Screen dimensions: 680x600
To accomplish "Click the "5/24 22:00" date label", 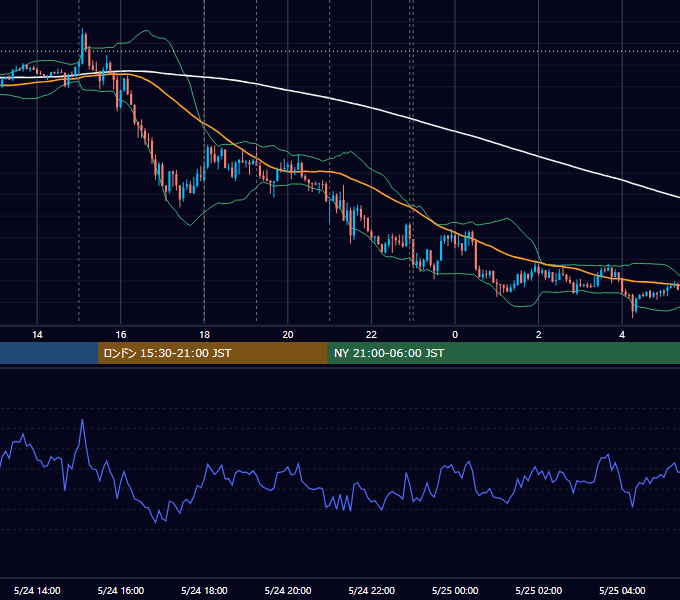I will 372,590.
